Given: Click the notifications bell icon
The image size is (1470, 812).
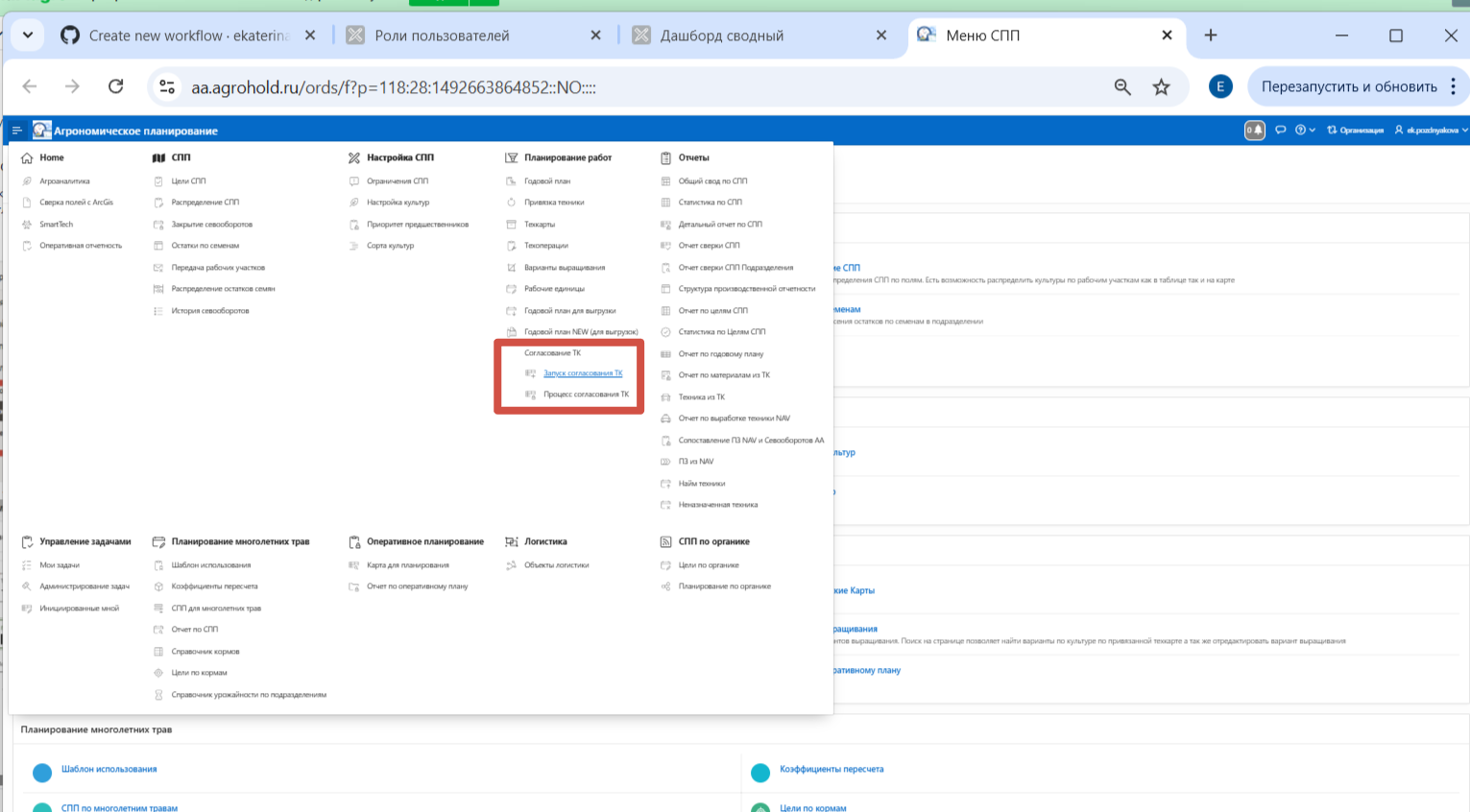Looking at the screenshot, I should click(x=1254, y=131).
